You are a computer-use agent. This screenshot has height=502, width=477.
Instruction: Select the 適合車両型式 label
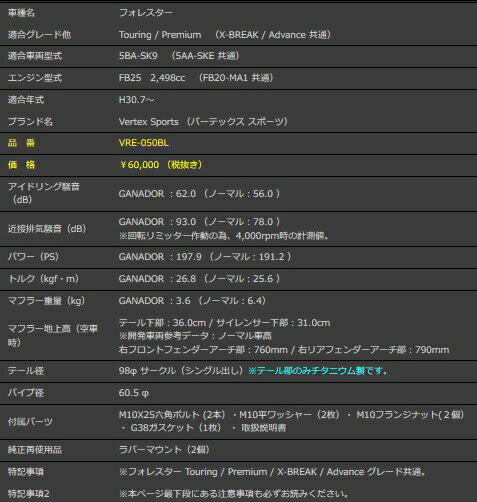[x=35, y=56]
